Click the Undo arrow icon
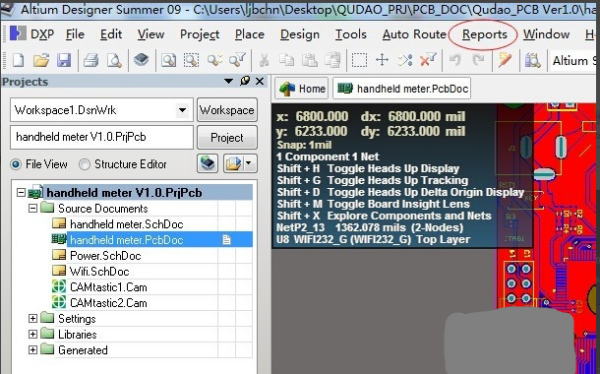 (455, 60)
